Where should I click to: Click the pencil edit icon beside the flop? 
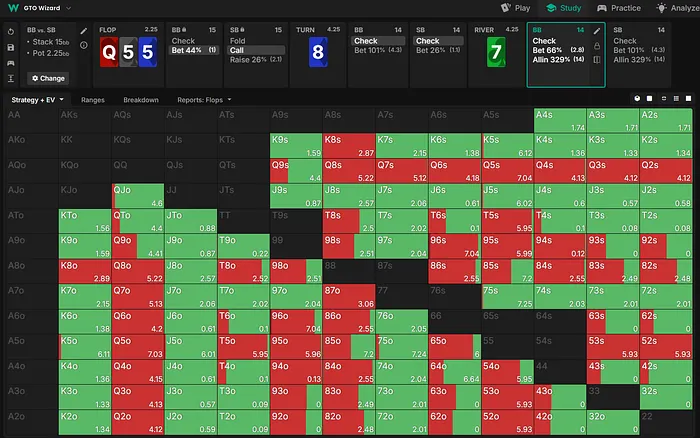coord(83,31)
